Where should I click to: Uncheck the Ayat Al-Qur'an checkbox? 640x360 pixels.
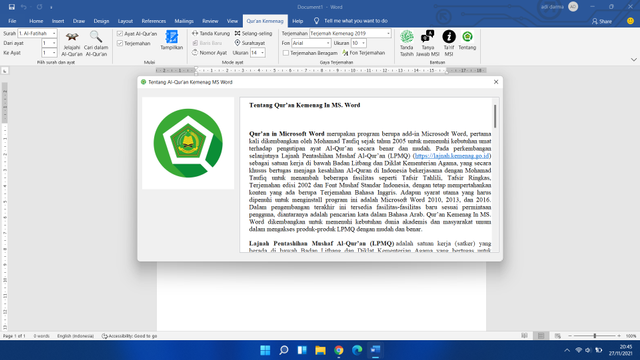coord(120,33)
